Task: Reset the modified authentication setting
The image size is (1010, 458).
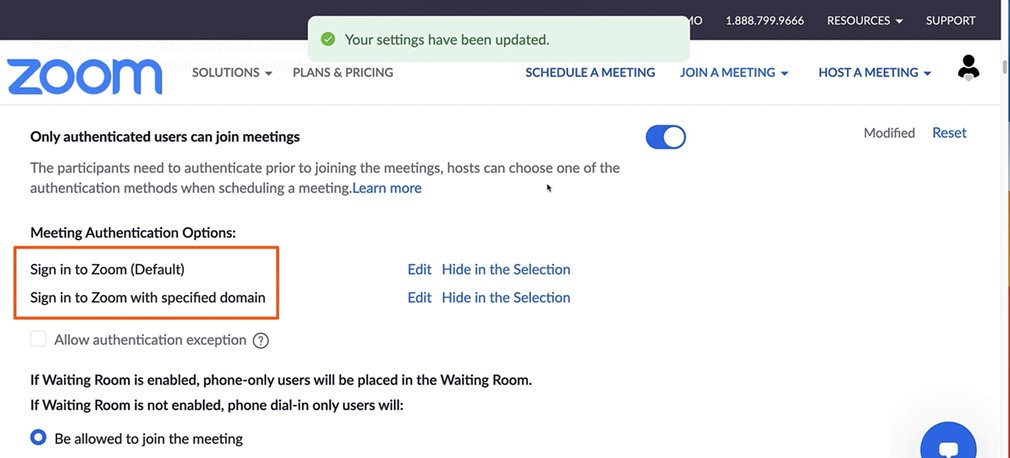Action: 949,132
